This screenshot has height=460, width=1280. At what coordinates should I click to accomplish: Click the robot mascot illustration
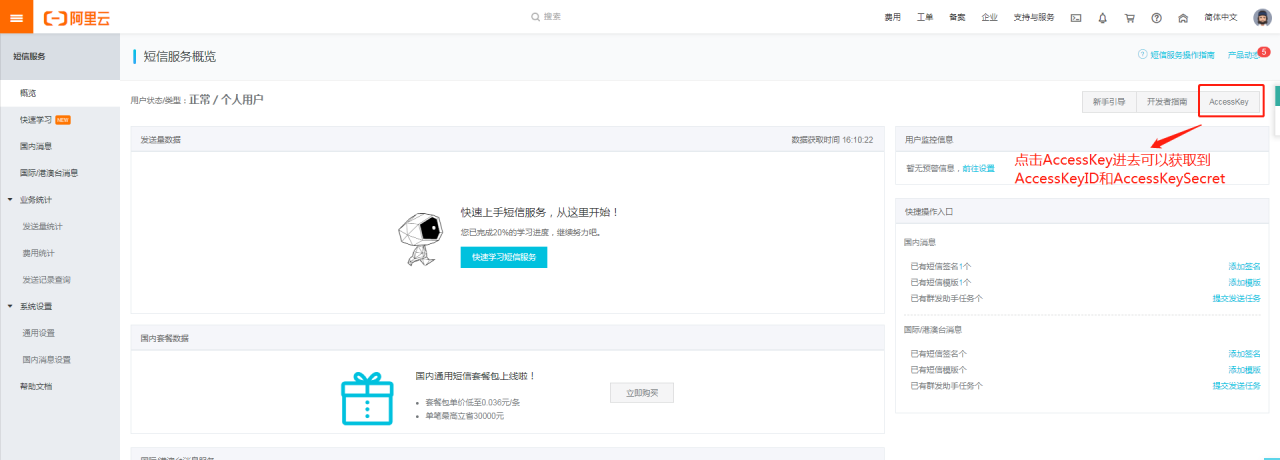pyautogui.click(x=420, y=239)
